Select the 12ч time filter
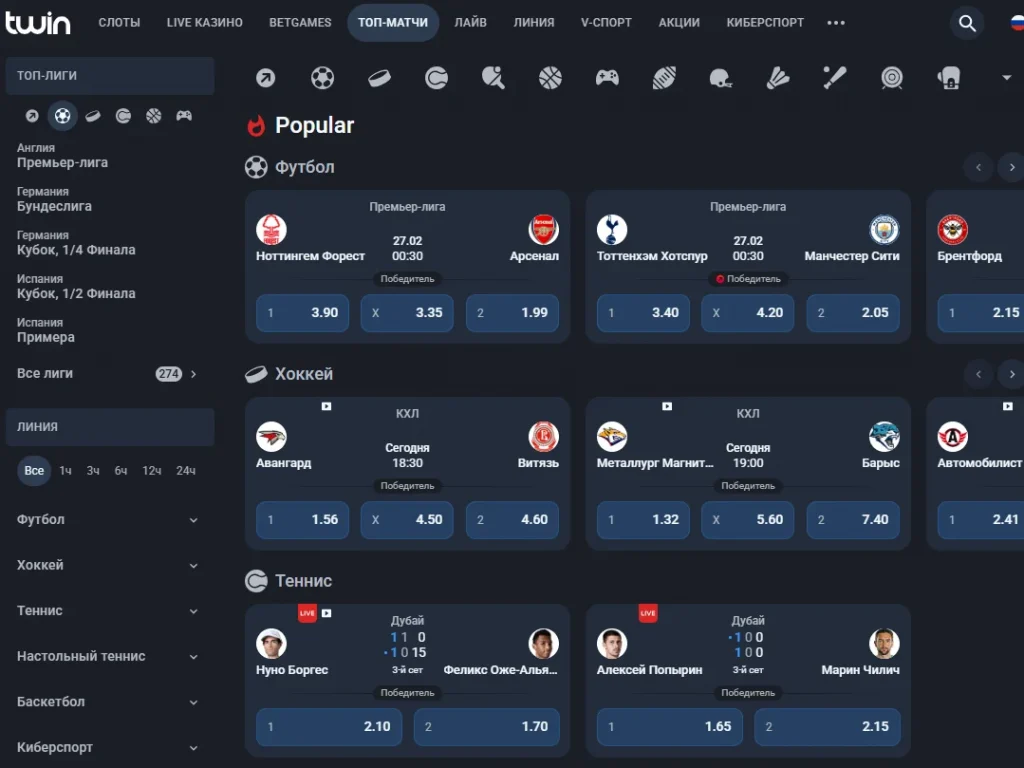 [x=152, y=471]
